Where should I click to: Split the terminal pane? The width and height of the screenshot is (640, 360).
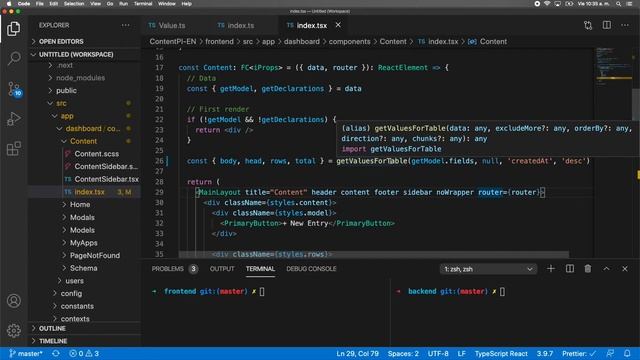point(569,269)
